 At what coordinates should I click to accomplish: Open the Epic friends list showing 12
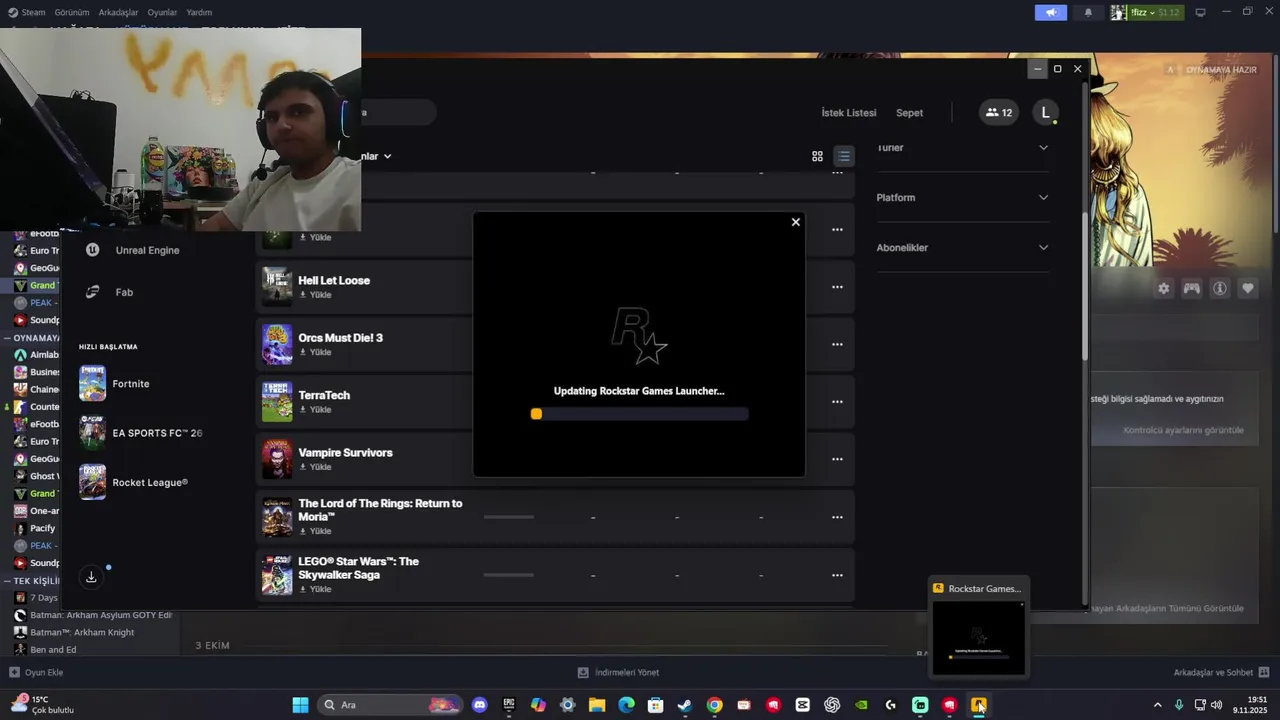pyautogui.click(x=999, y=113)
